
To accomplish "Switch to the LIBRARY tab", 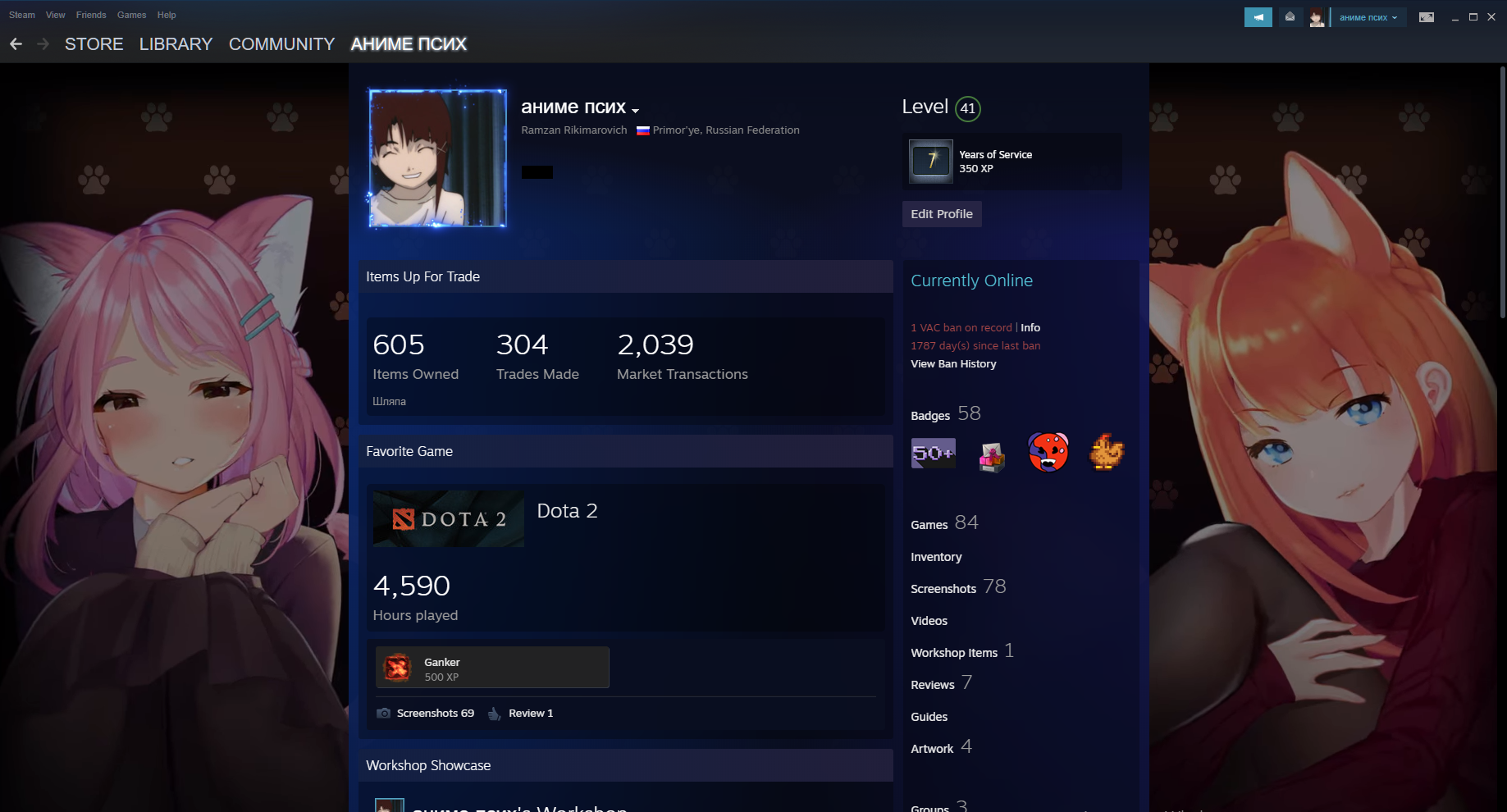I will 176,44.
